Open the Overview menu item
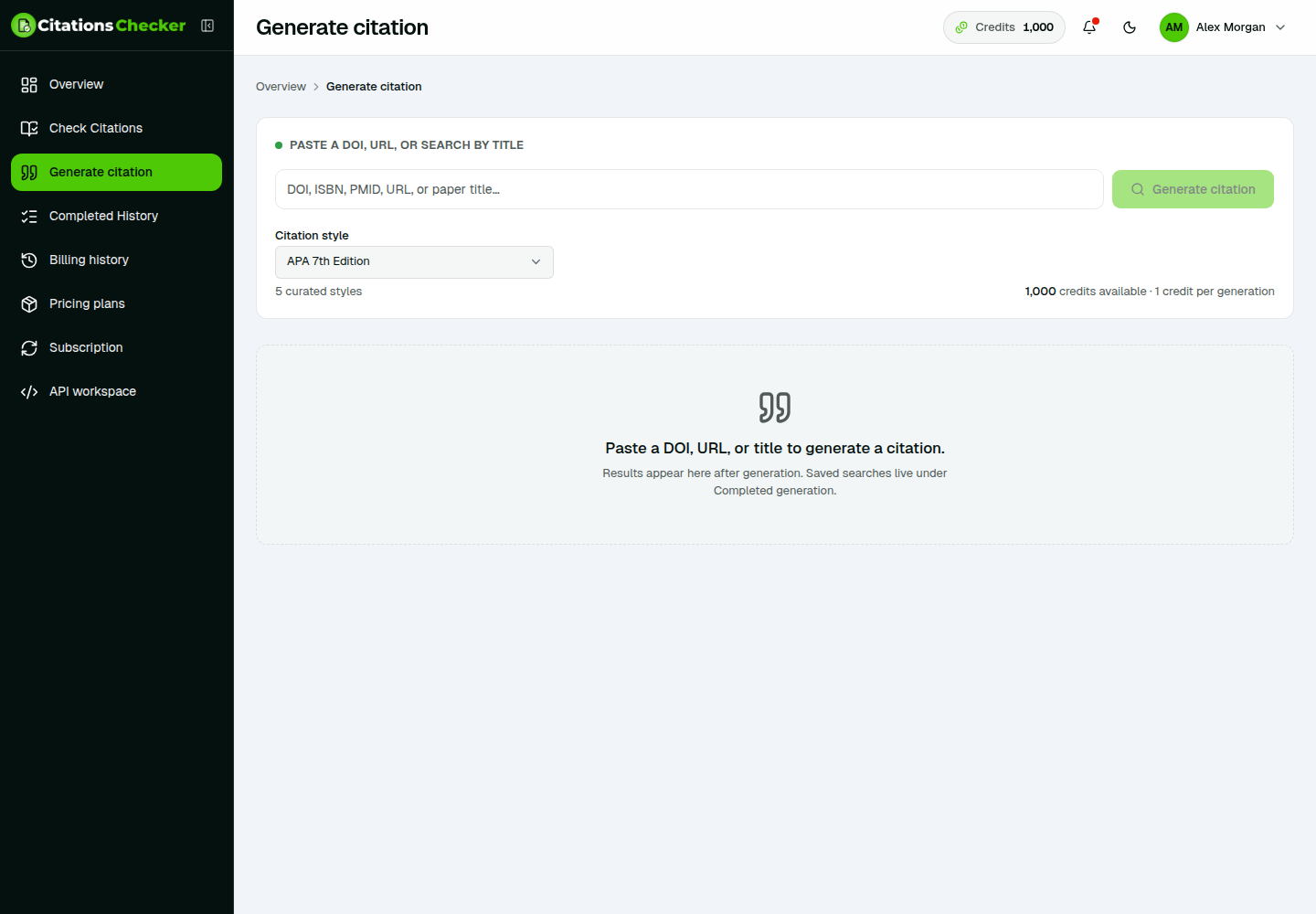This screenshot has height=914, width=1316. (x=116, y=85)
